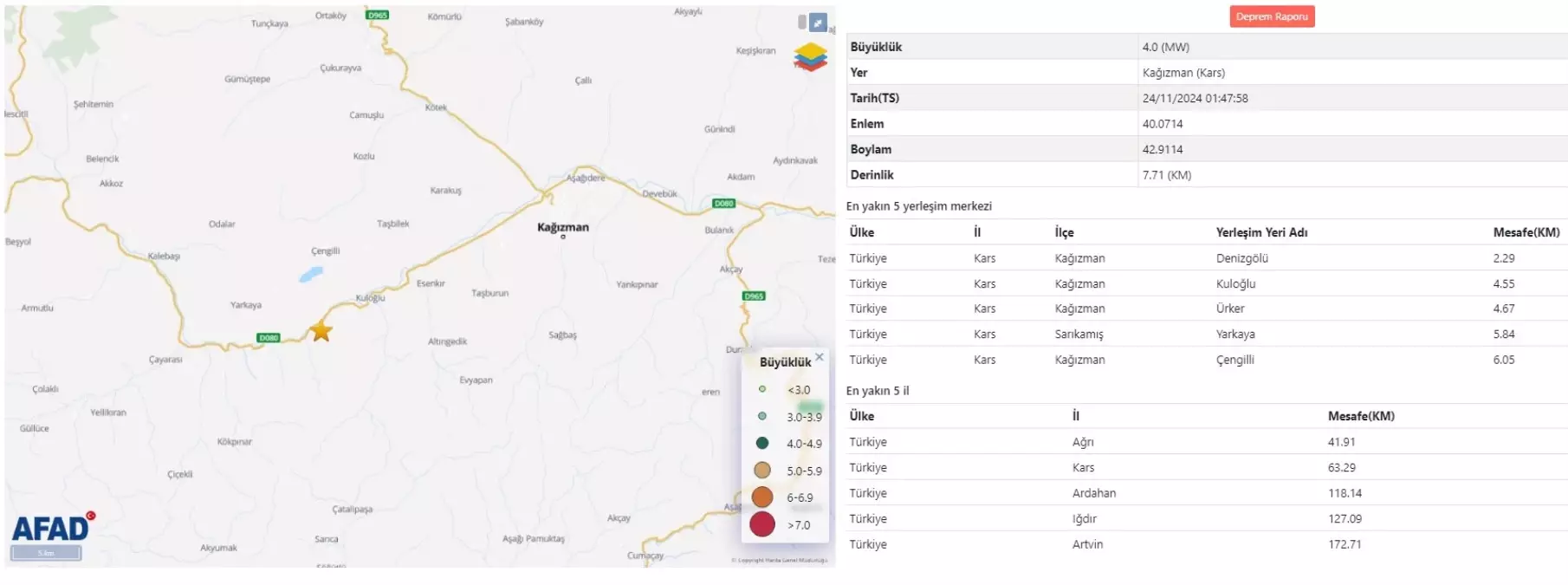Click the D965 road badge near Ortaköy
This screenshot has width=1568, height=585.
click(x=378, y=15)
